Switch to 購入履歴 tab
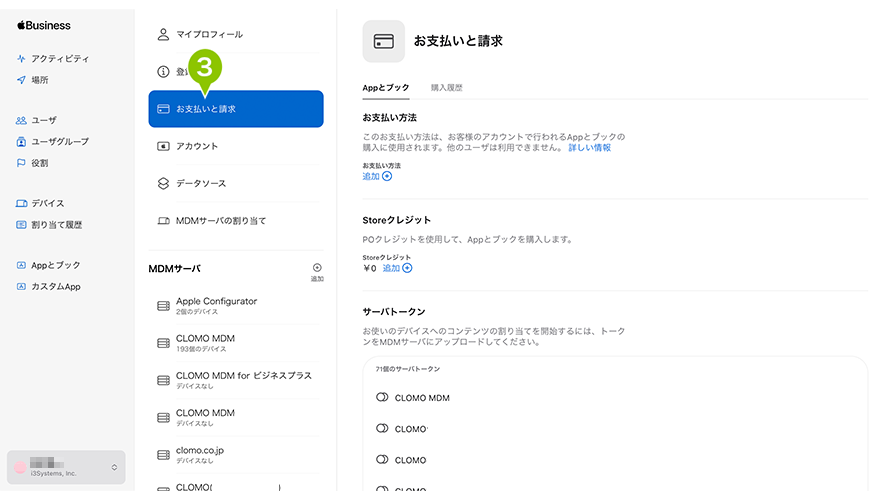This screenshot has height=500, width=889. 447,88
